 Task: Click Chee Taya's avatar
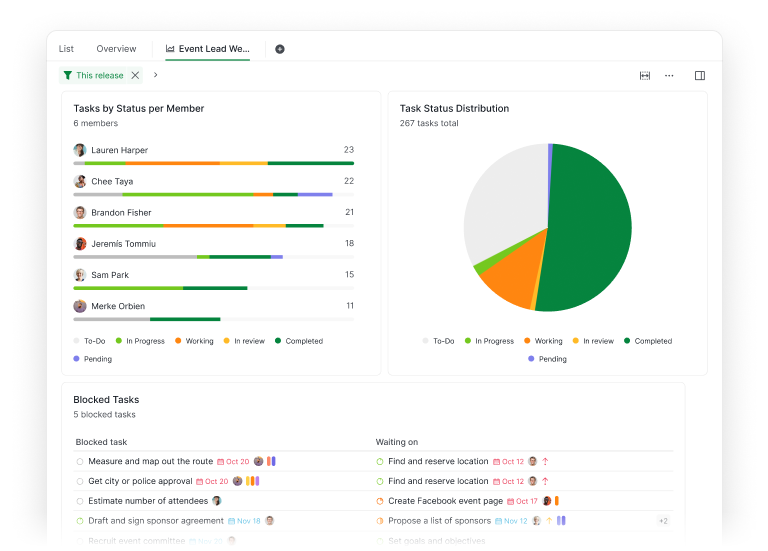80,181
